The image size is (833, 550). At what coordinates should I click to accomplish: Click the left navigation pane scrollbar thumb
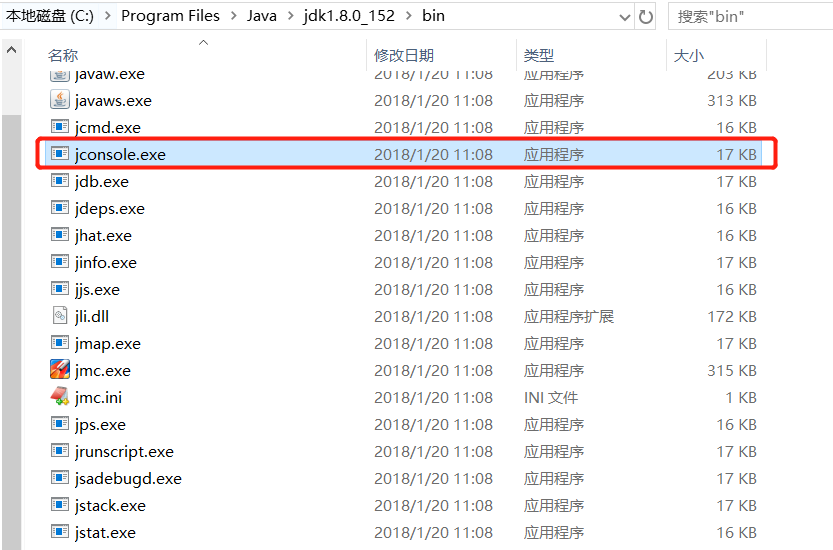point(11,332)
